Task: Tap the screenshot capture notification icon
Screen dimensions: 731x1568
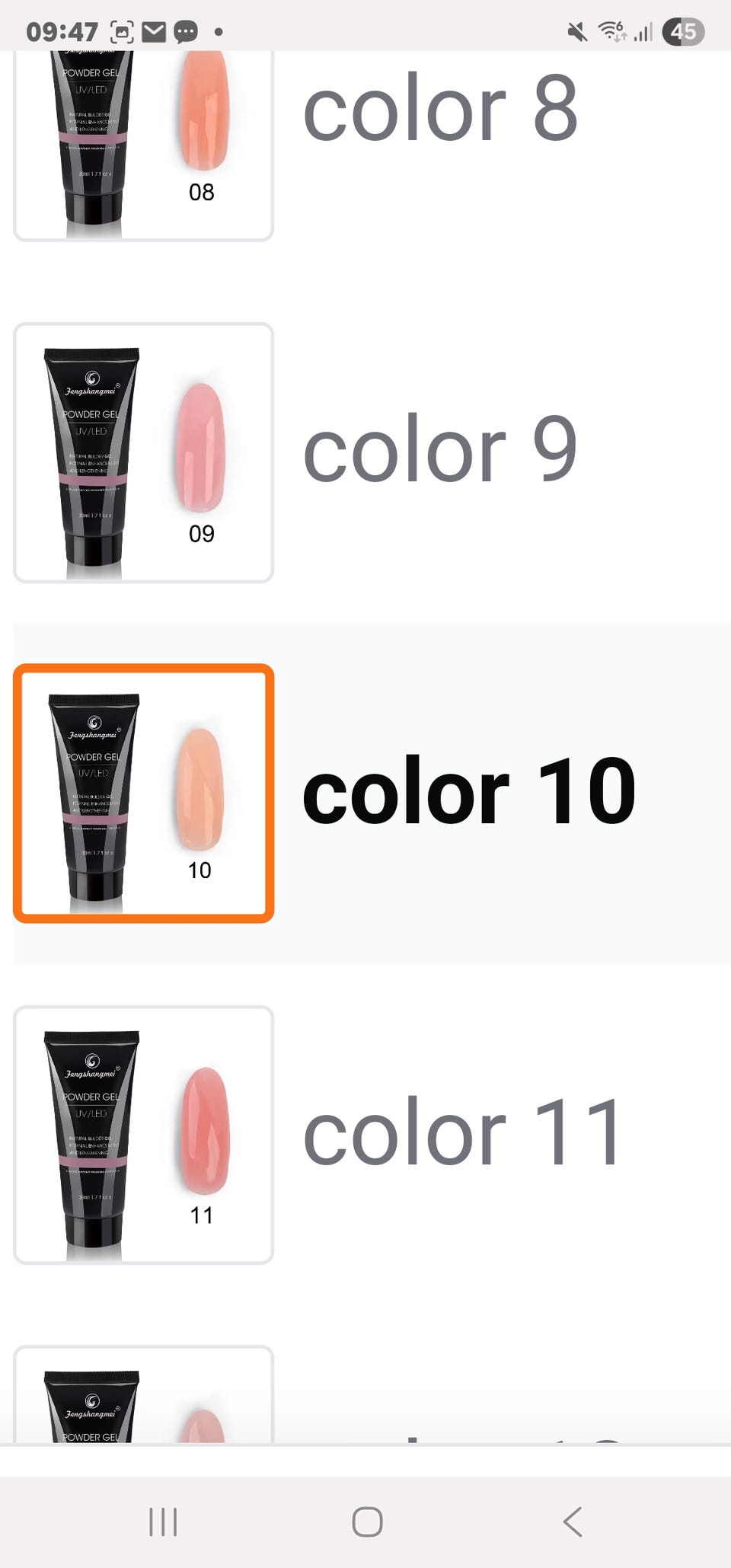Action: pyautogui.click(x=122, y=31)
